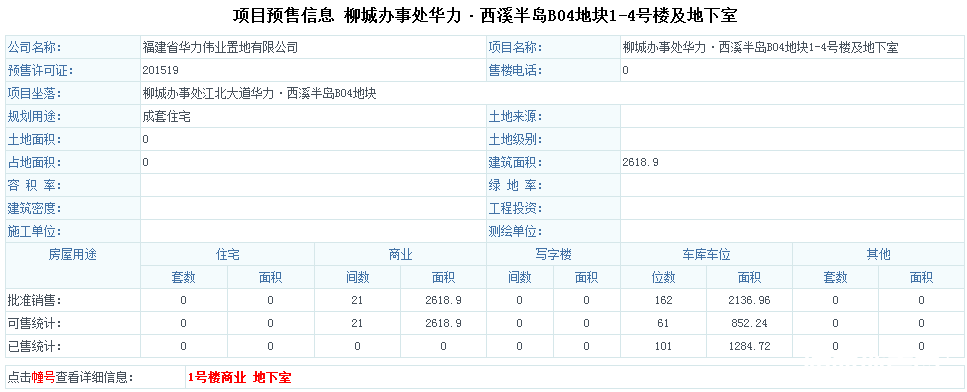Click available parking area 852.24

coord(749,324)
